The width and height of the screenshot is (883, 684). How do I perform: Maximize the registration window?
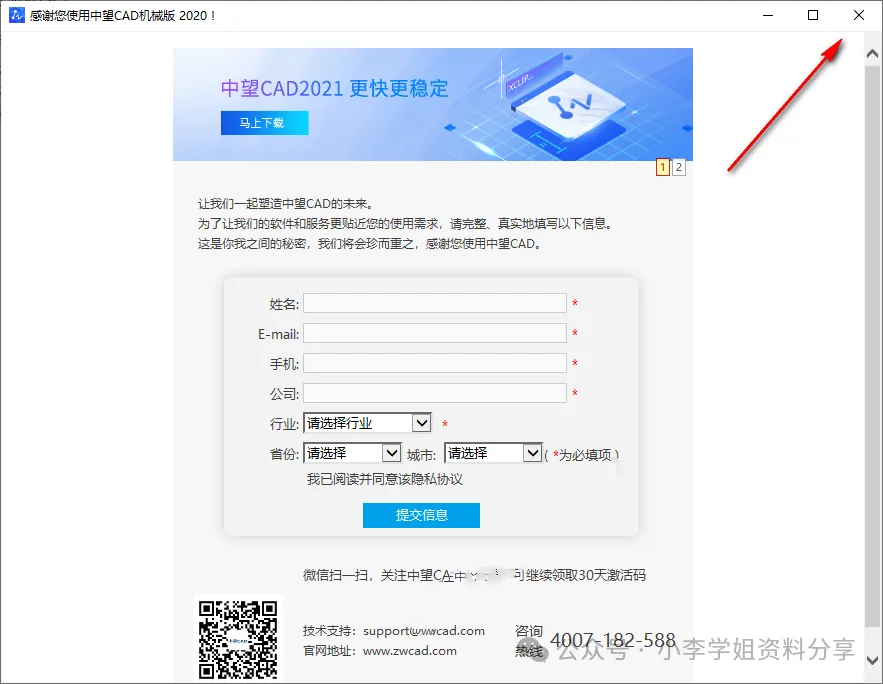tap(813, 15)
